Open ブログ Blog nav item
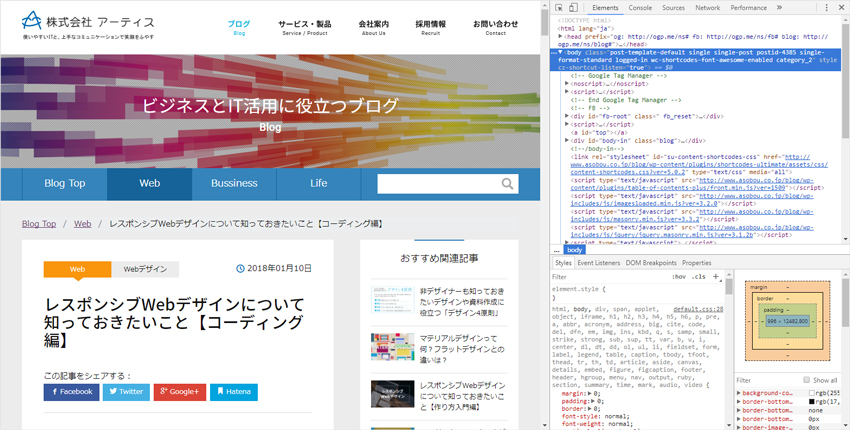This screenshot has width=850, height=430. (239, 27)
